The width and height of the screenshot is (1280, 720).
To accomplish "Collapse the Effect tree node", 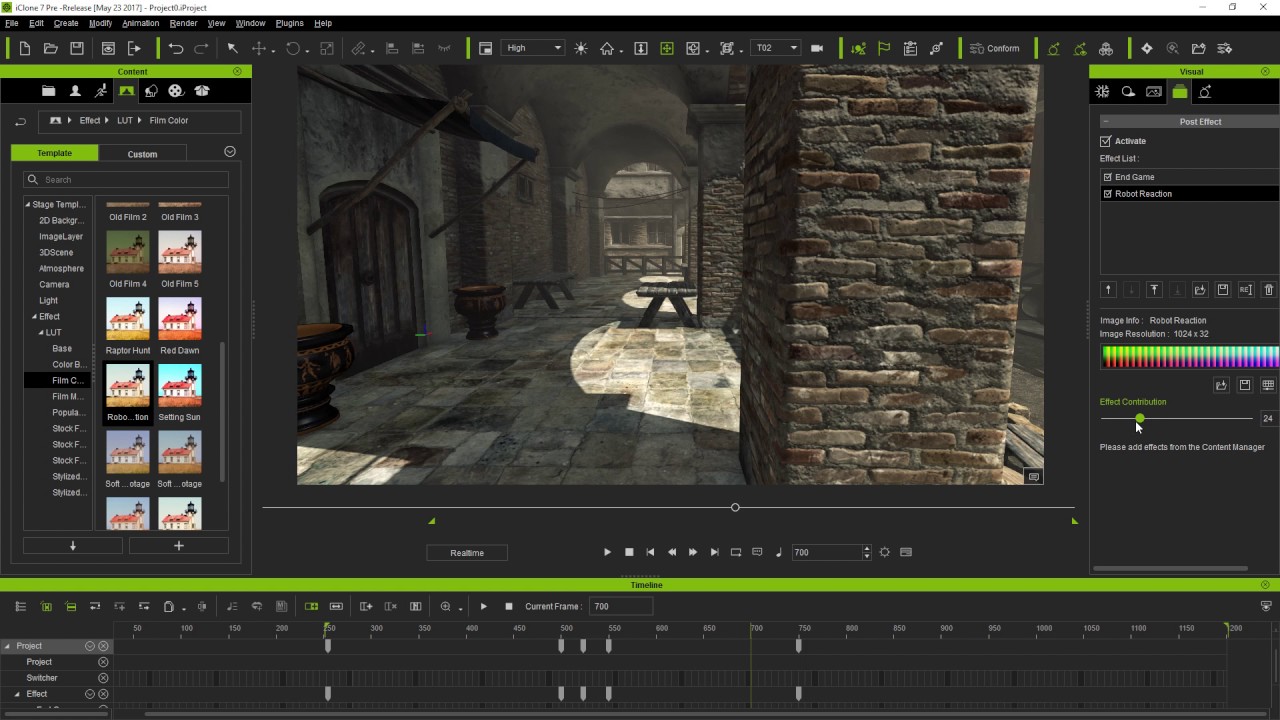I will [34, 317].
